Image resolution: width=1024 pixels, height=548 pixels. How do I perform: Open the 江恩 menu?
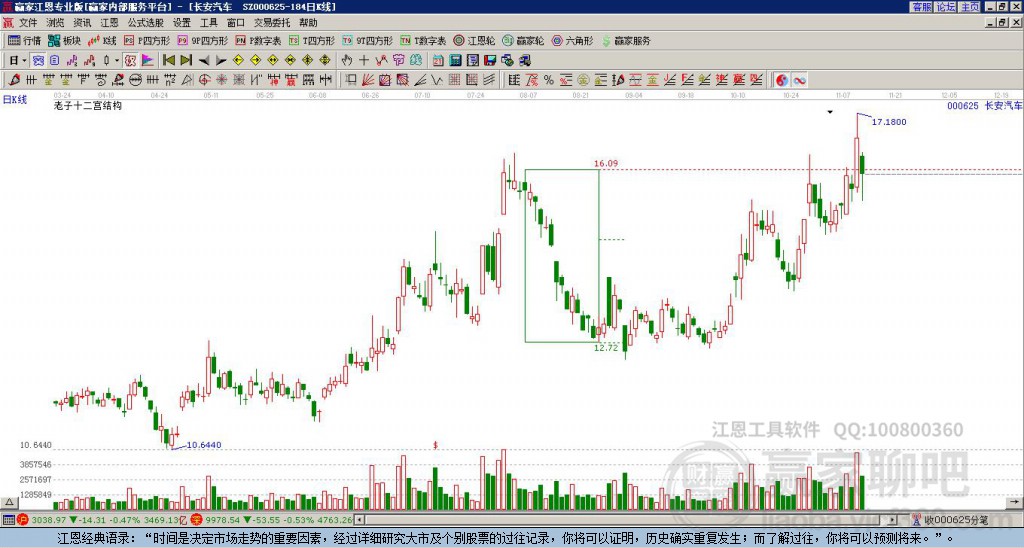click(109, 23)
